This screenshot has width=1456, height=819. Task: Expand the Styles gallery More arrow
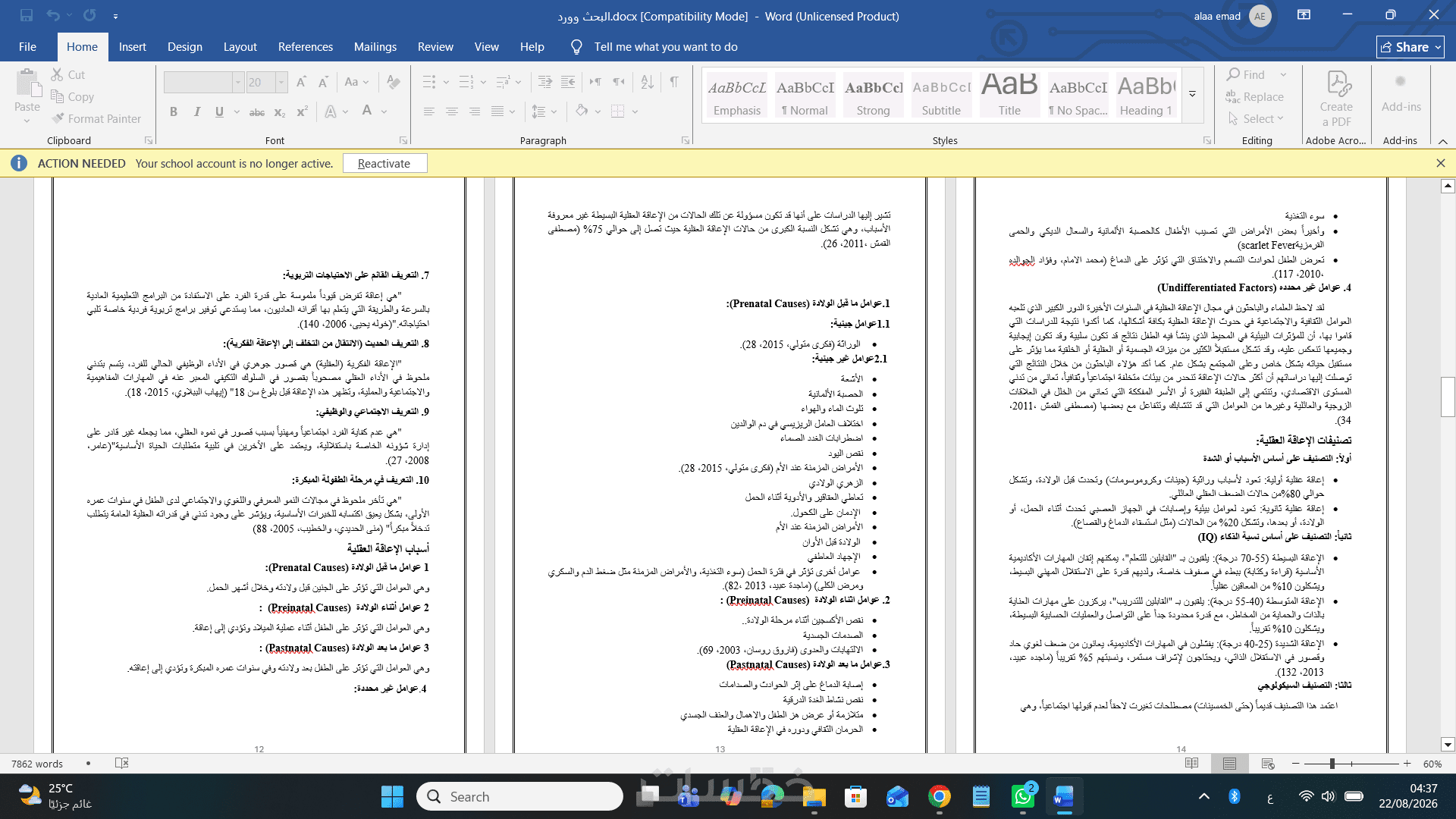pyautogui.click(x=1192, y=95)
